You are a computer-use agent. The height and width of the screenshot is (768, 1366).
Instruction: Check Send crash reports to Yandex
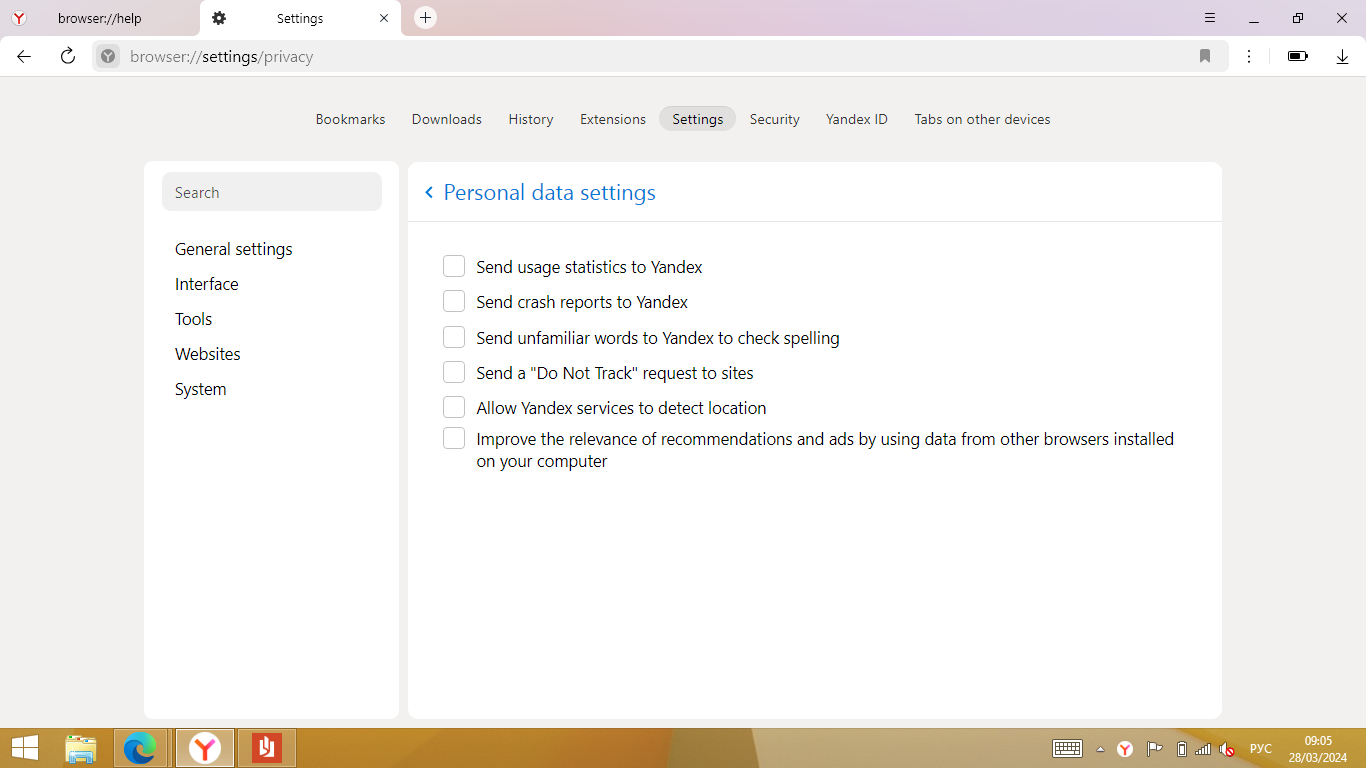pos(454,301)
